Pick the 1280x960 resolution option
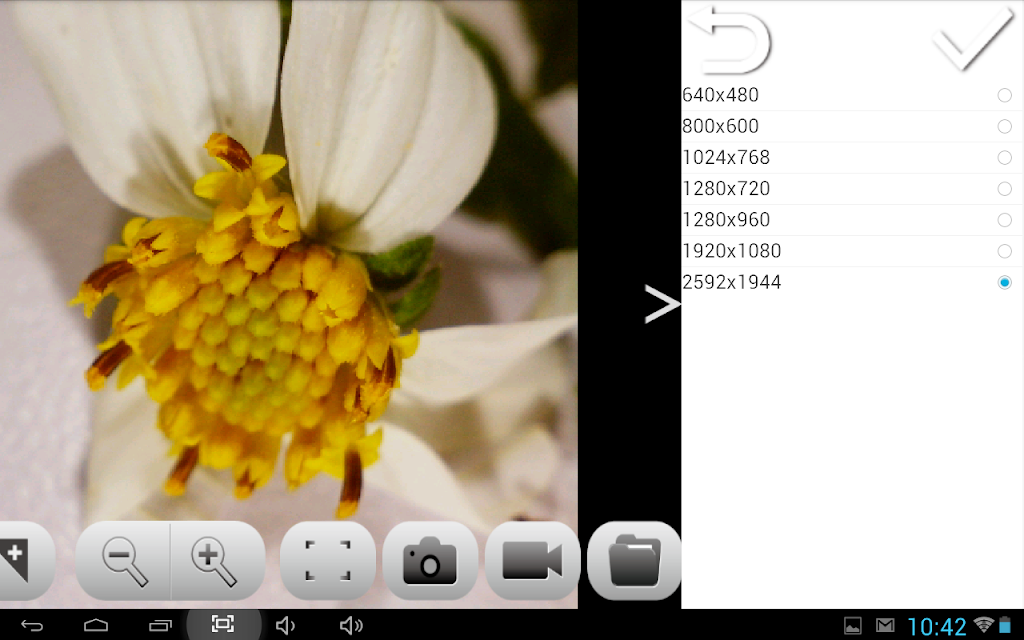 852,219
